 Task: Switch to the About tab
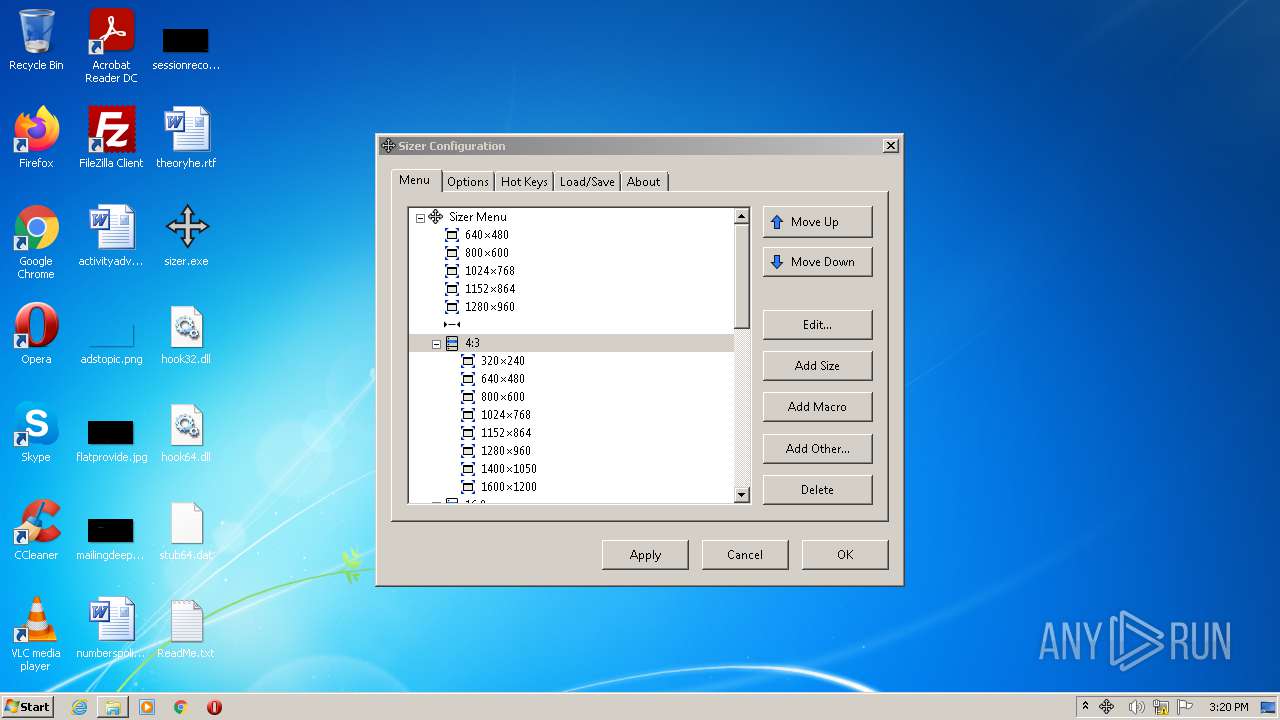coord(643,182)
